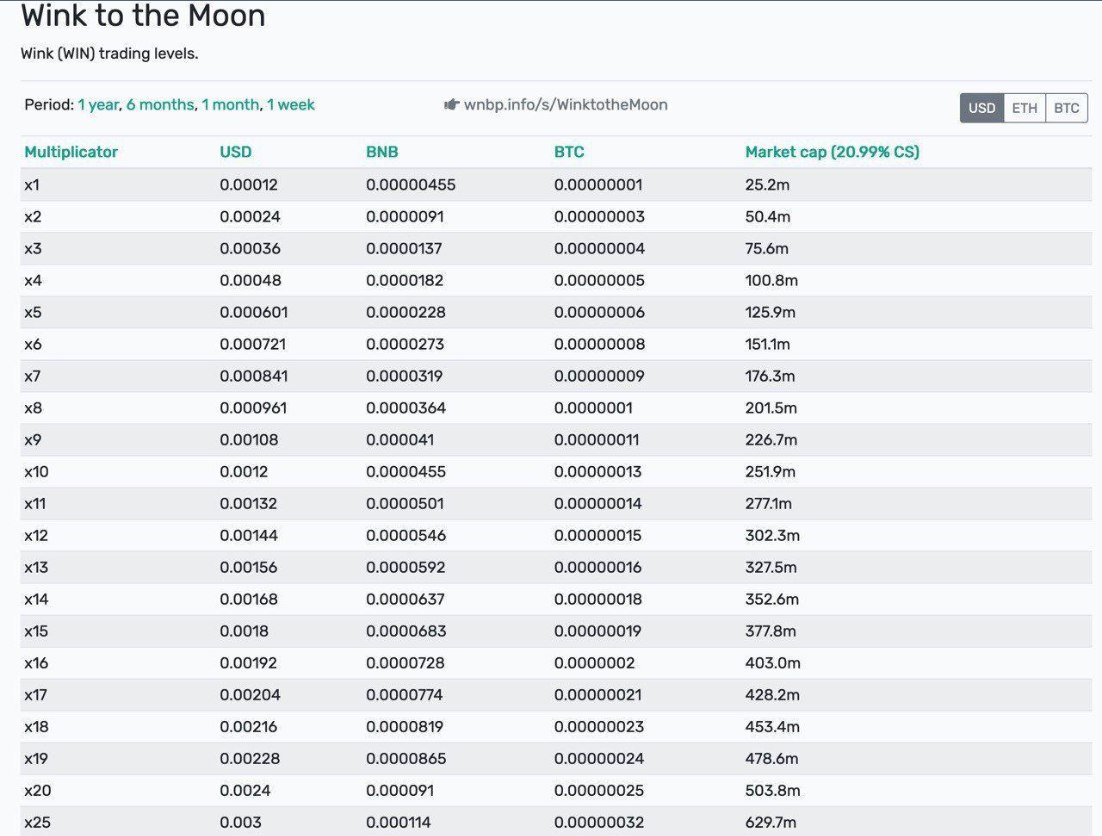This screenshot has height=836, width=1102.
Task: Click BNB value 0.0000137
Action: [404, 249]
